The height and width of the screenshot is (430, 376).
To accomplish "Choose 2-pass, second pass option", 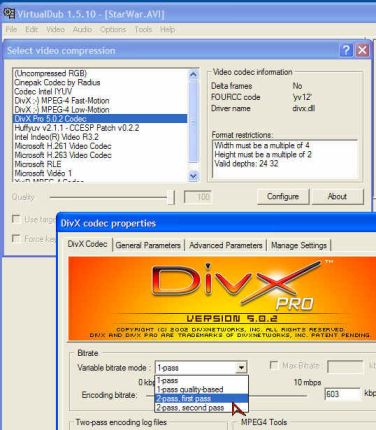I will [201, 407].
